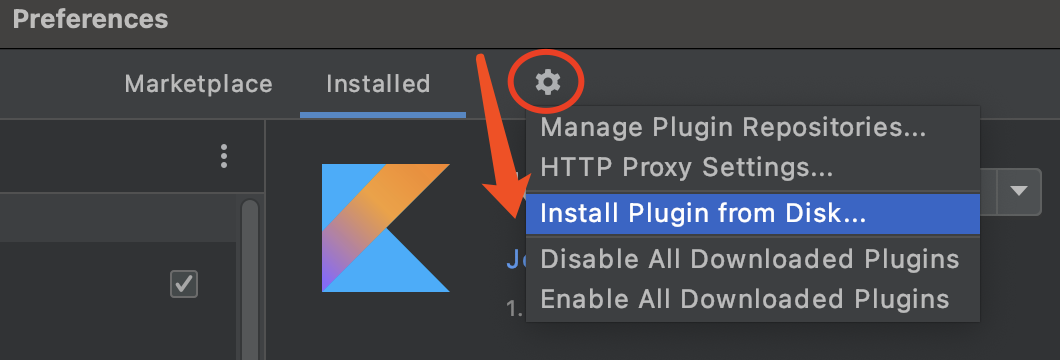Select Install Plugin from Disk
Viewport: 1060px width, 360px height.
pos(752,213)
